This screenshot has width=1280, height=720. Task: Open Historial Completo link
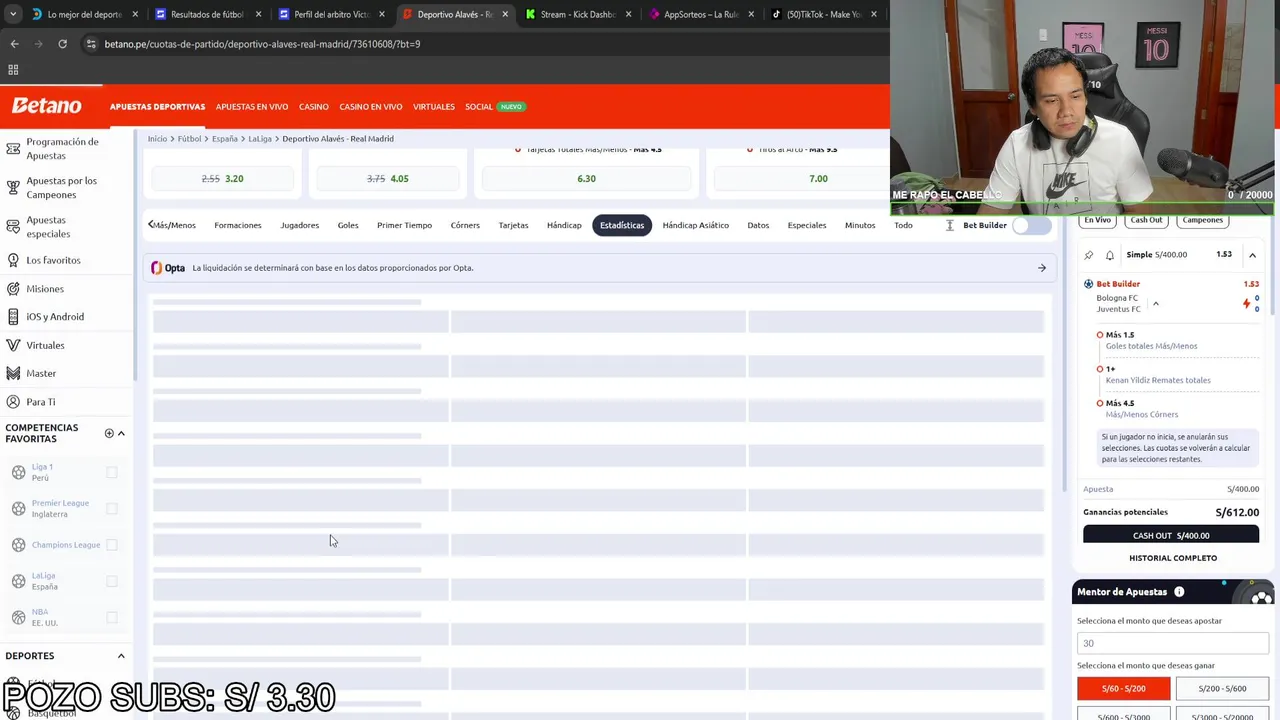(1173, 558)
